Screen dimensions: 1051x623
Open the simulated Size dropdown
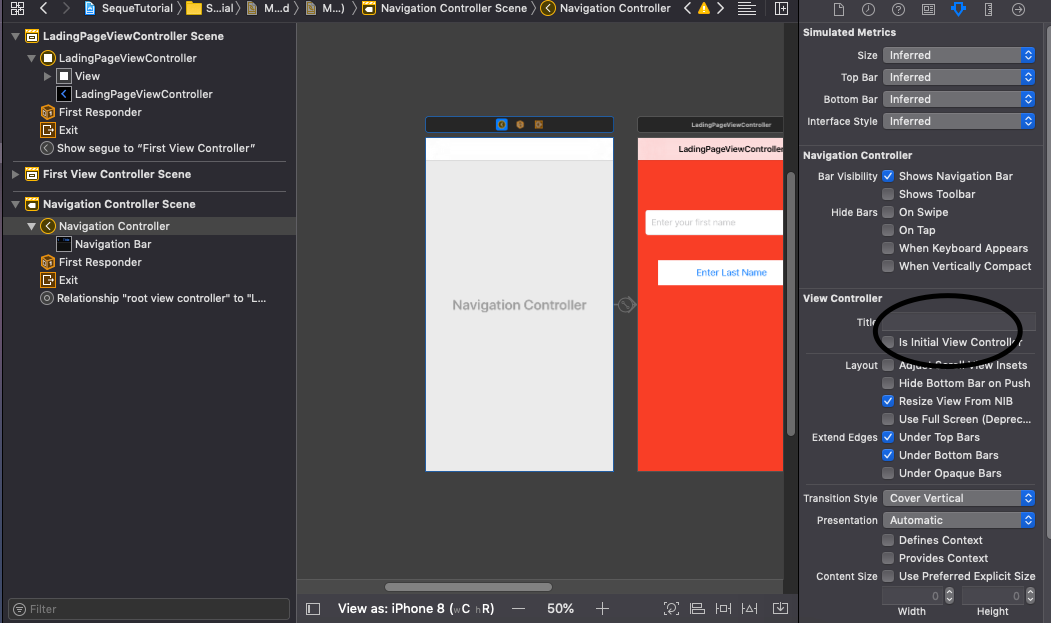(x=958, y=55)
